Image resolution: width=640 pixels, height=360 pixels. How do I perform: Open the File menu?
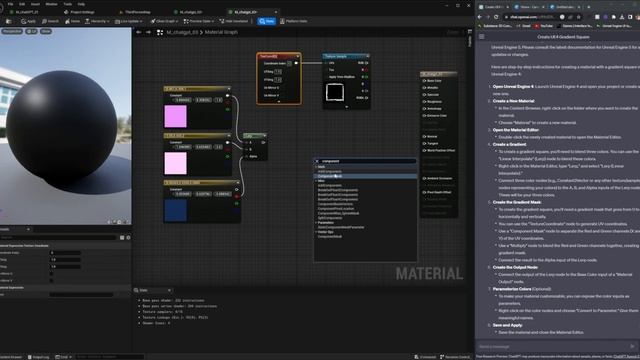pyautogui.click(x=10, y=4)
